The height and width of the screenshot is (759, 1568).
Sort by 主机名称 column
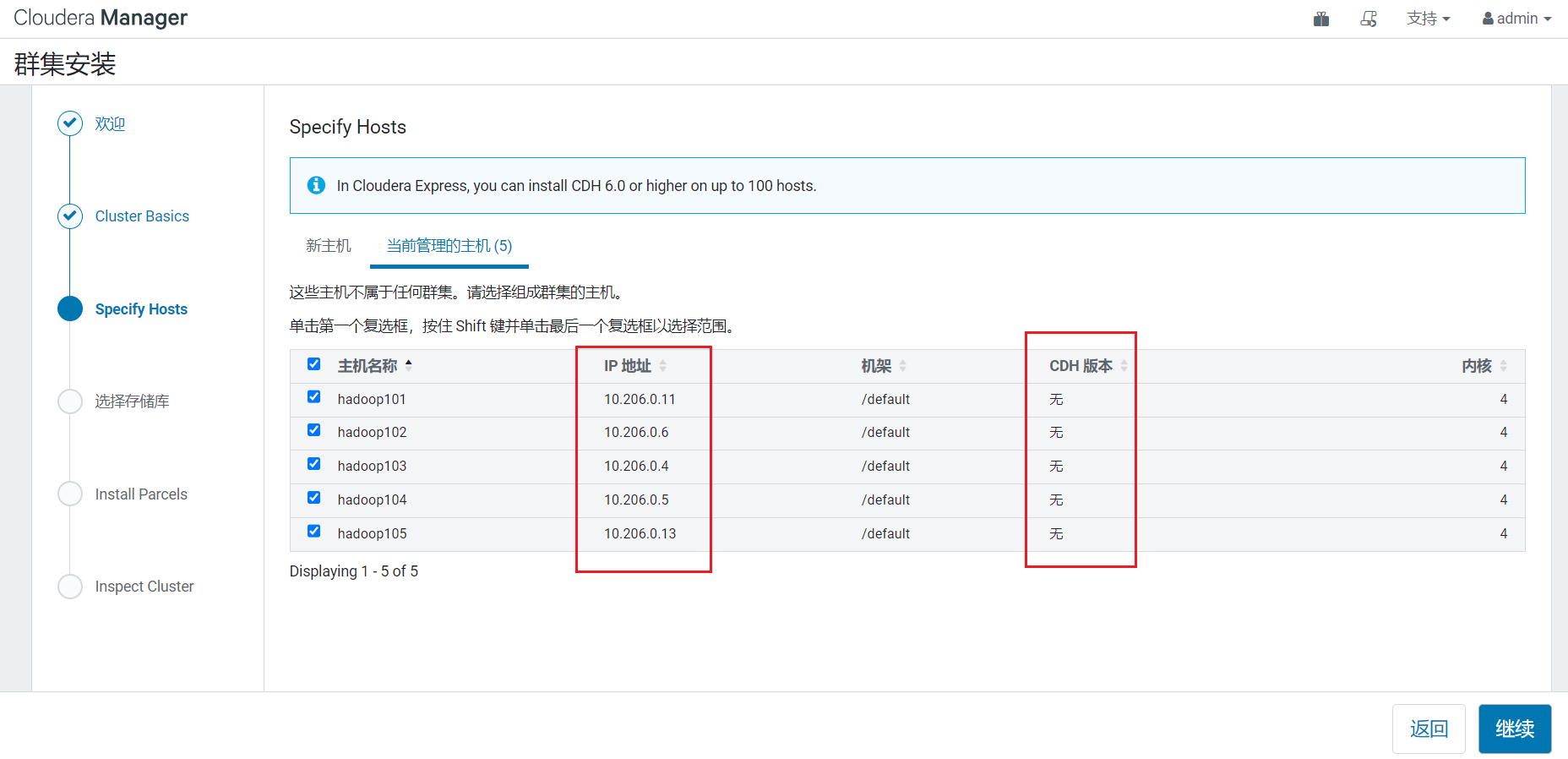point(374,366)
